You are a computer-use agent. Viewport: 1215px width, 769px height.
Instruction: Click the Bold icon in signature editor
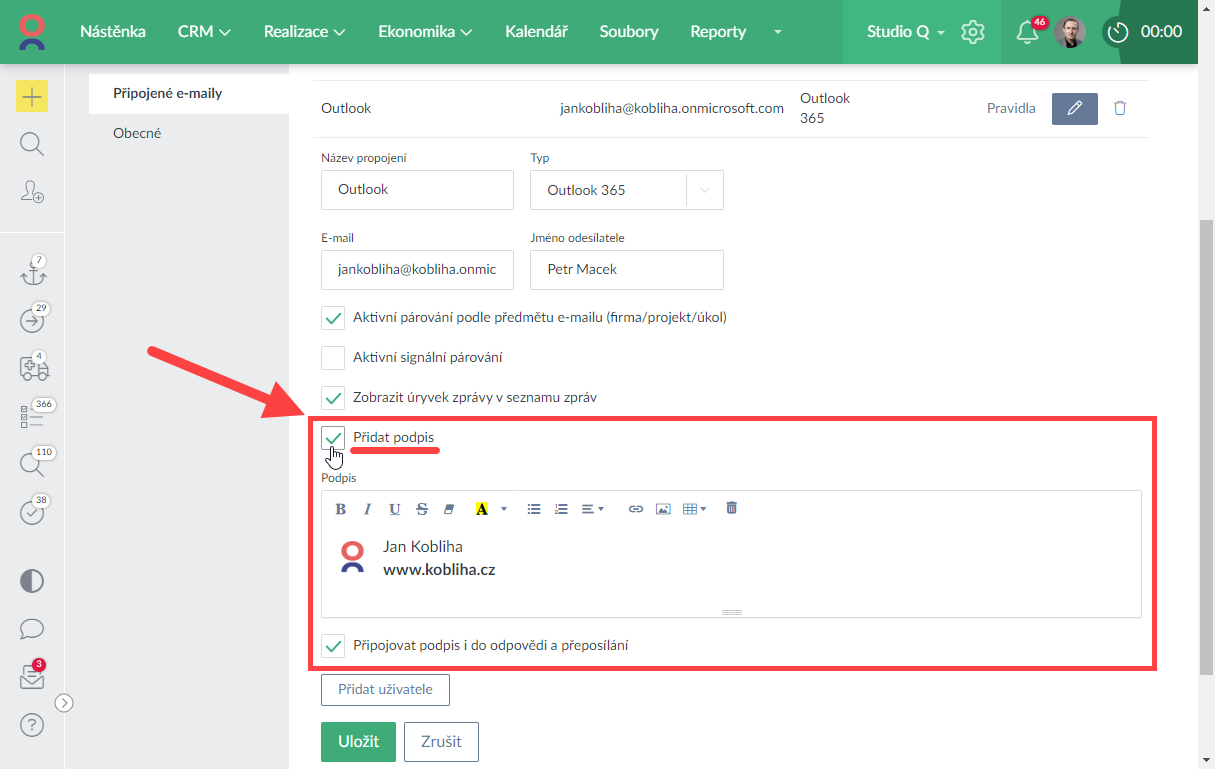[341, 509]
